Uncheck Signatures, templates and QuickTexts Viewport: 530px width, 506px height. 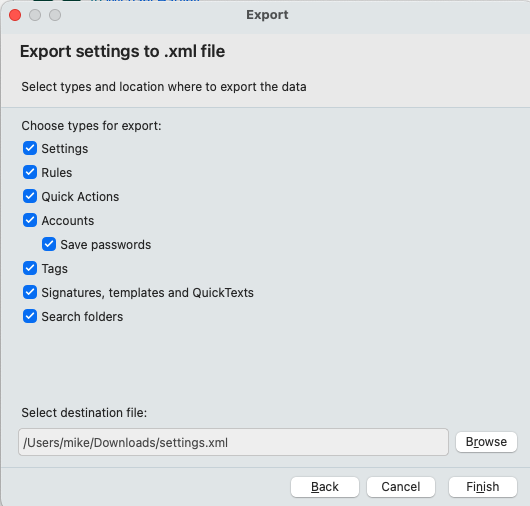click(x=30, y=292)
